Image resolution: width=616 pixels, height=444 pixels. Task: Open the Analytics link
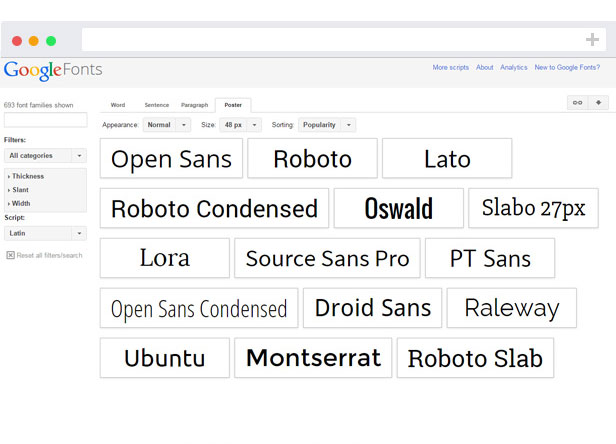tap(514, 67)
